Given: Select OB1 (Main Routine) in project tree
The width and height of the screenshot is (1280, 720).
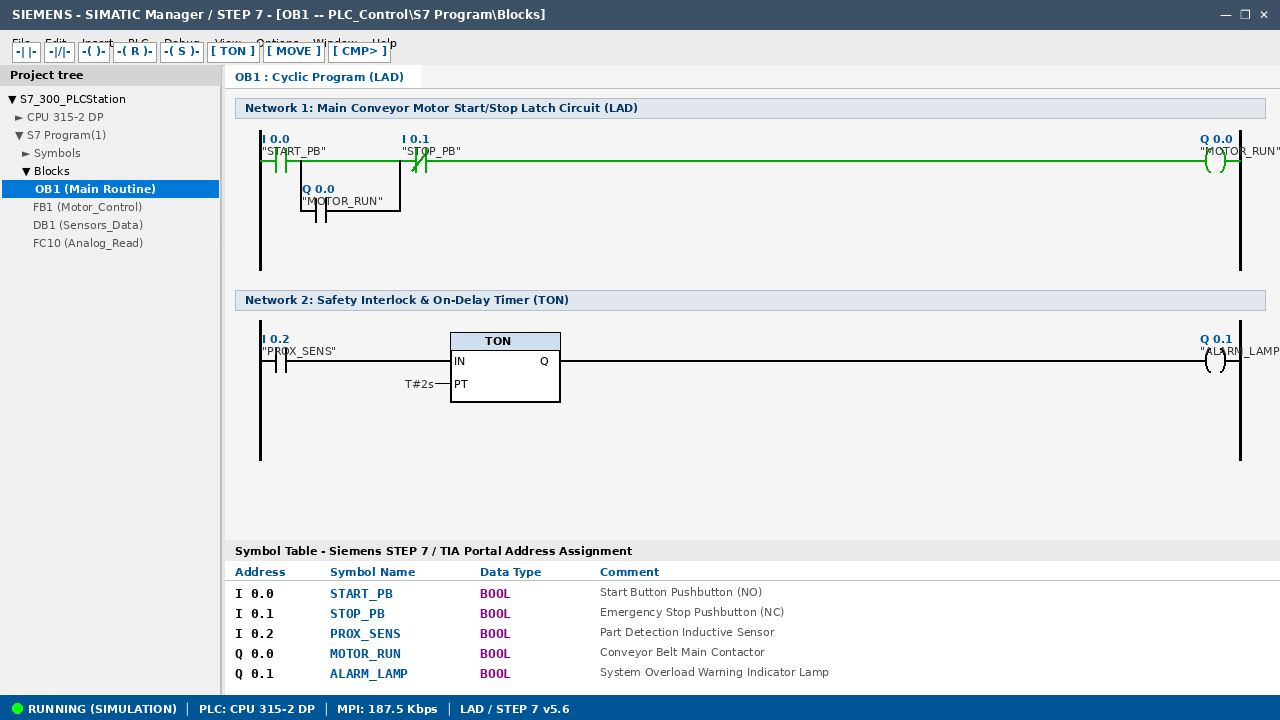Looking at the screenshot, I should (110, 189).
